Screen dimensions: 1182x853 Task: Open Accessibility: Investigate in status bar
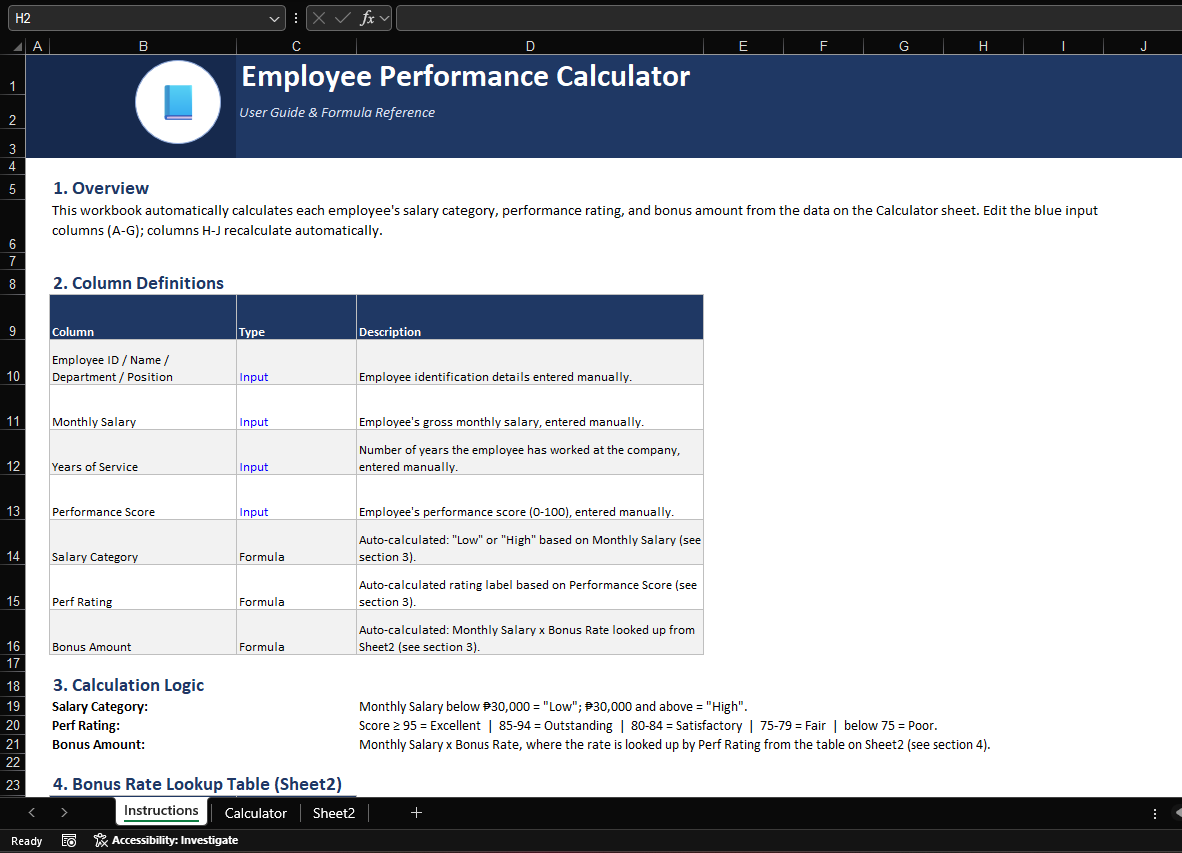pyautogui.click(x=166, y=840)
